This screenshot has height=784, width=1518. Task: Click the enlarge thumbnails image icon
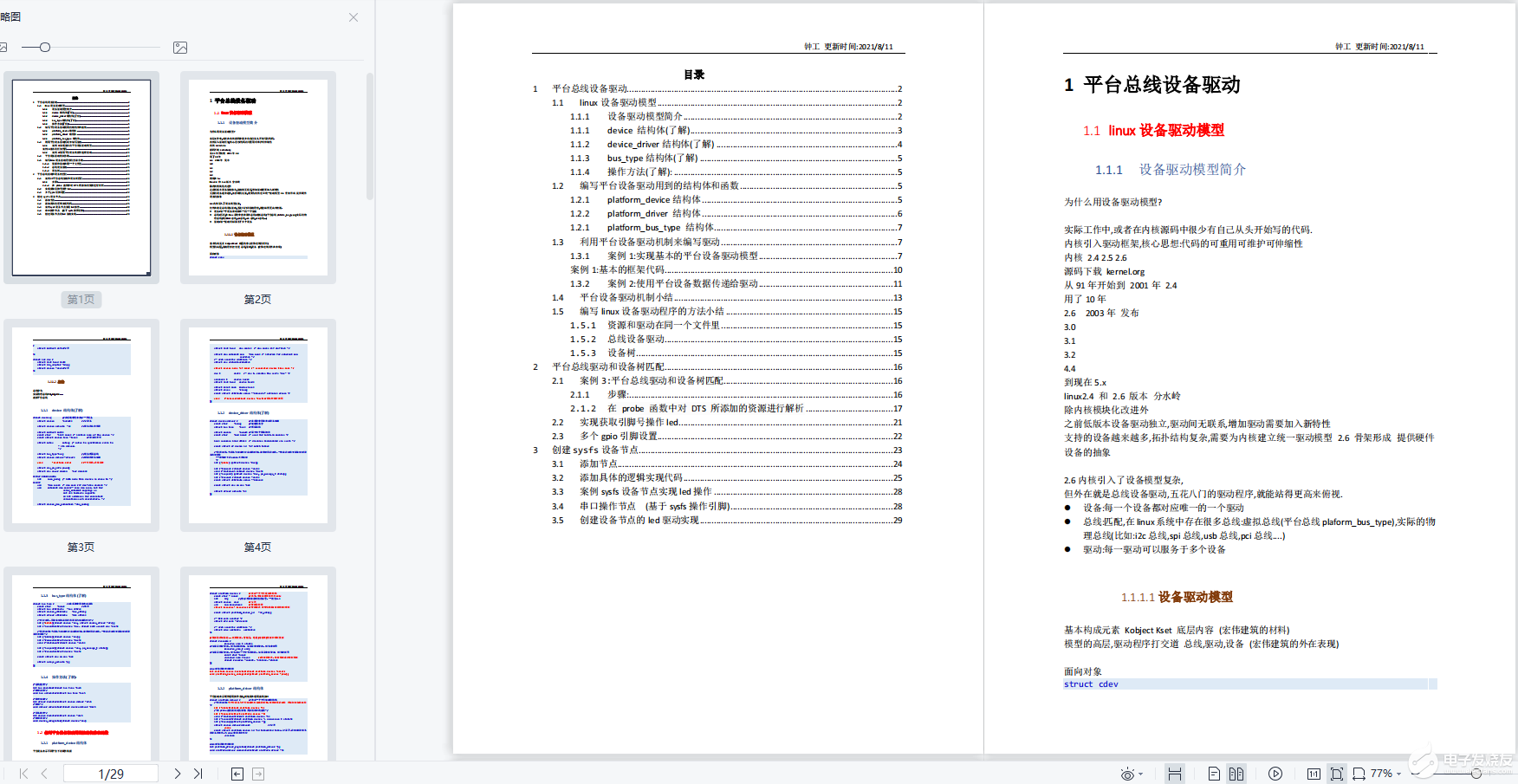click(180, 48)
